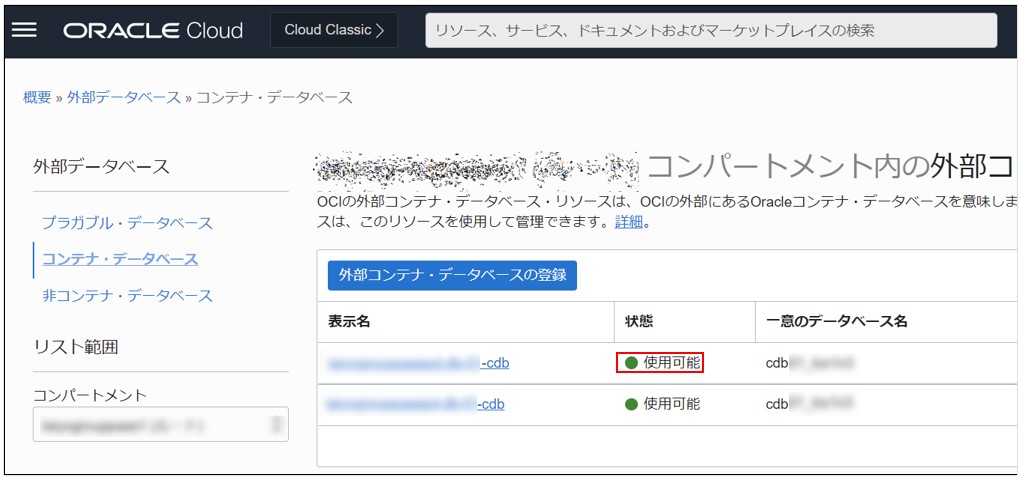Open 外部データベース breadcrumb link

tap(124, 97)
